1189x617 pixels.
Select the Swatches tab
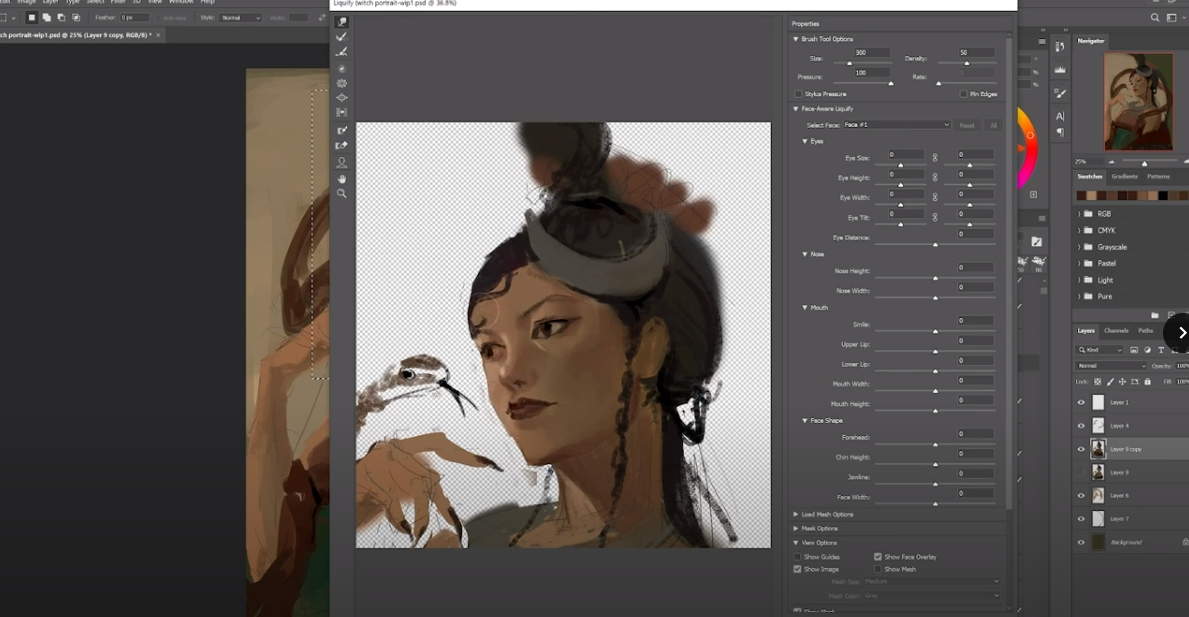(1090, 177)
